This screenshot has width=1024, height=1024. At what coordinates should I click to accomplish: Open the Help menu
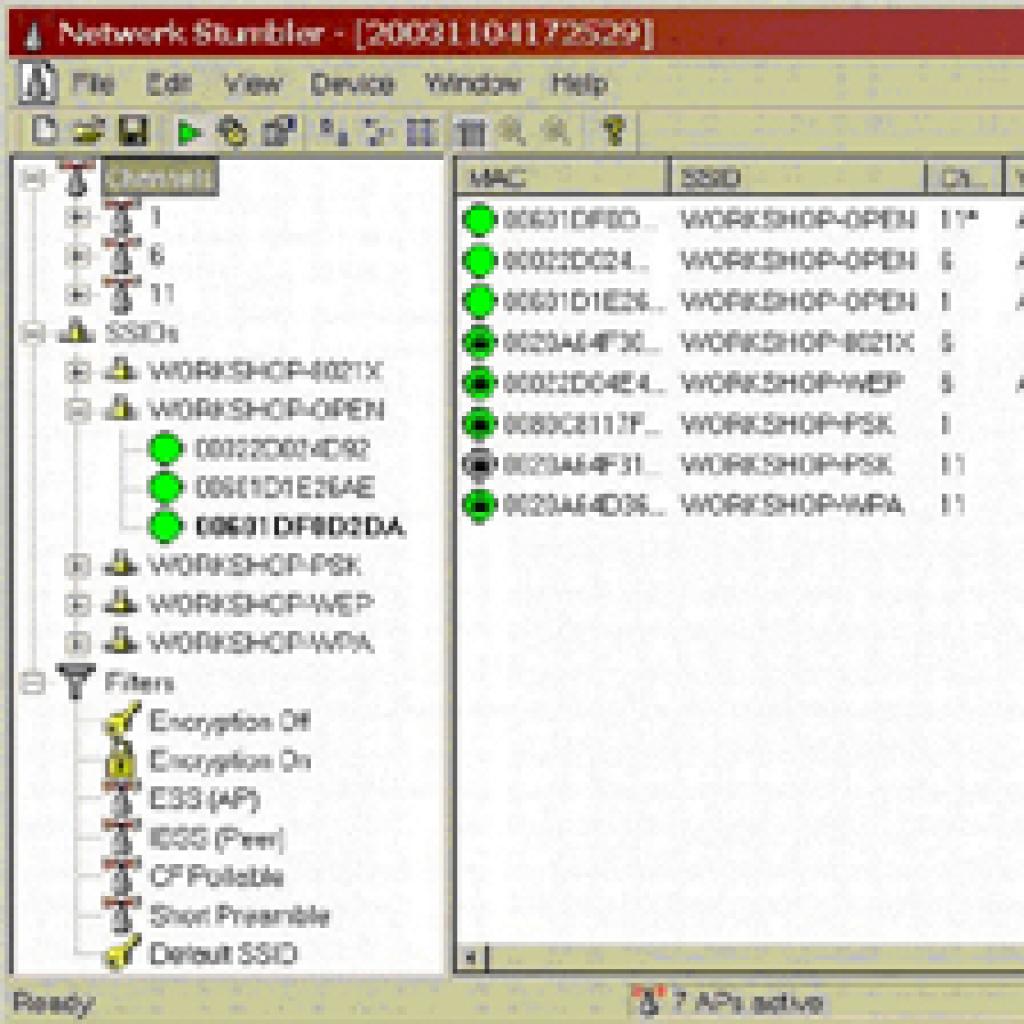pos(579,84)
